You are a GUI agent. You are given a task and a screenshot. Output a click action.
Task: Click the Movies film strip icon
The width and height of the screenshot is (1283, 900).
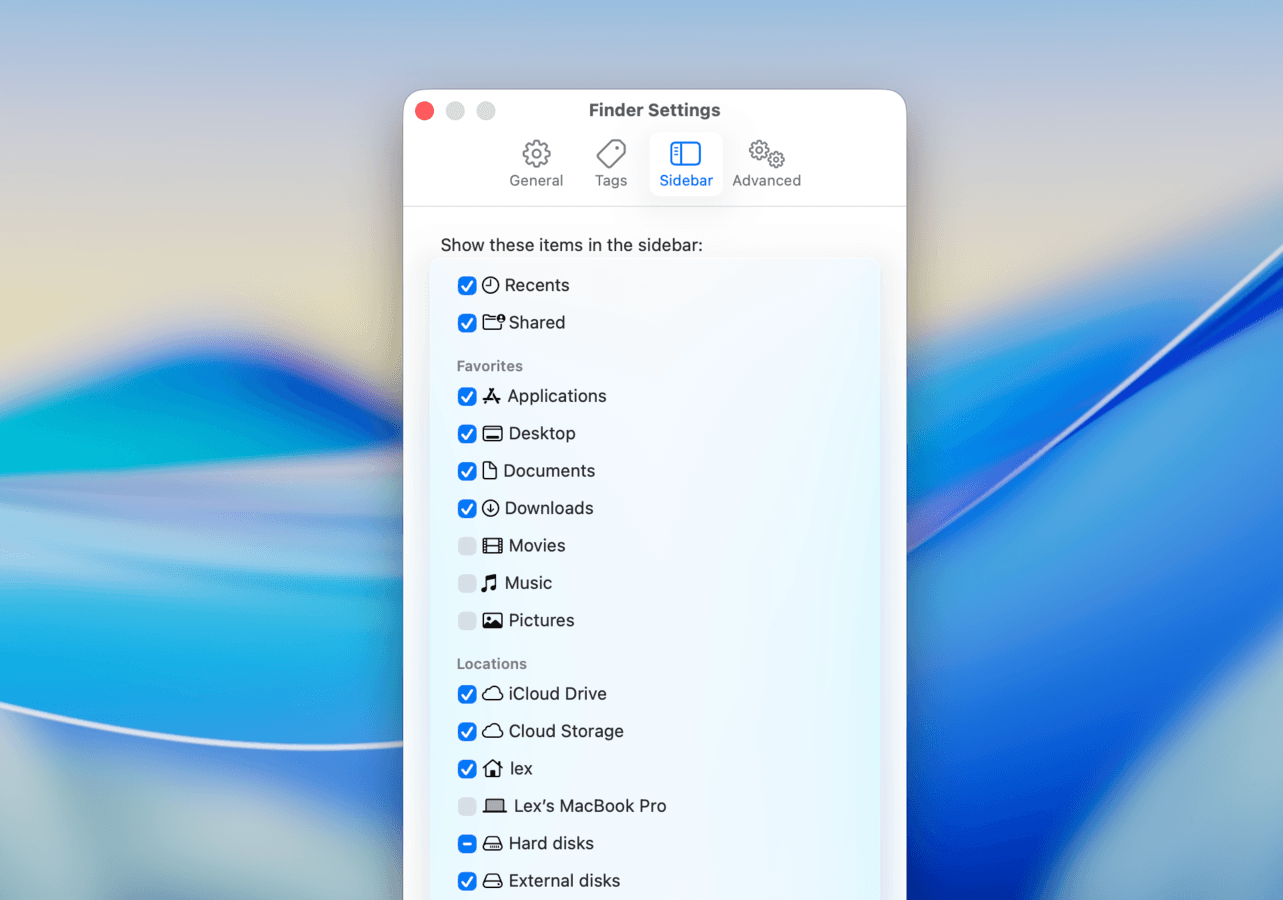(491, 545)
